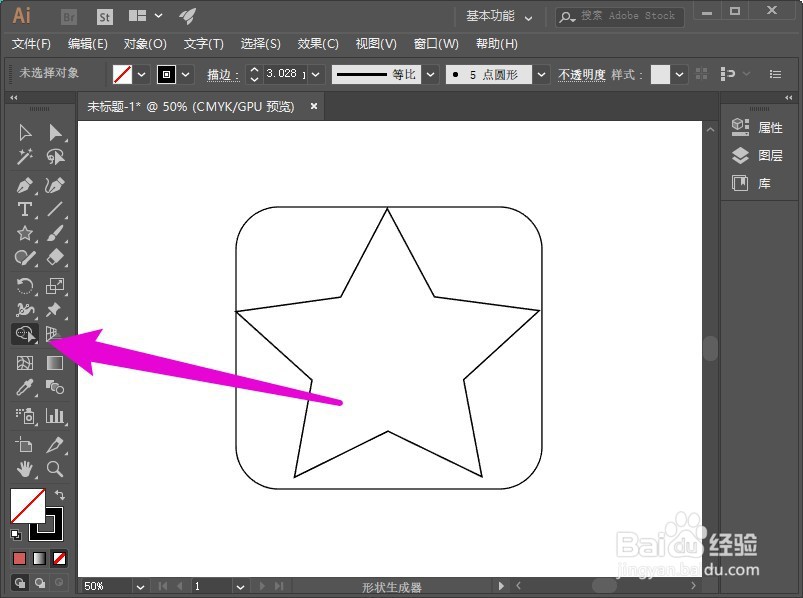
Task: Increase stroke weight with stepper arrows
Action: coord(255,70)
